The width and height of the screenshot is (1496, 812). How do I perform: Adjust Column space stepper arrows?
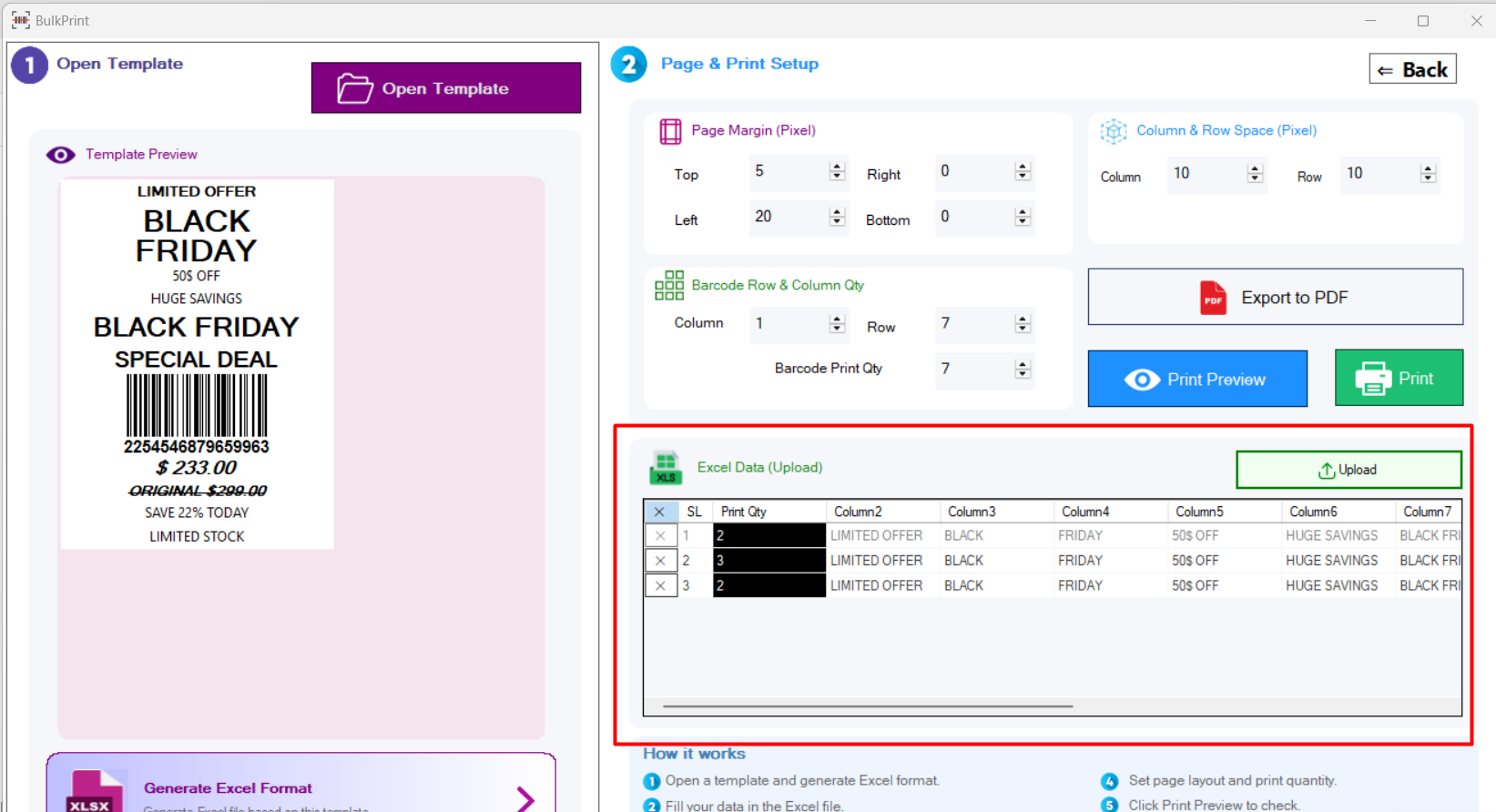(1255, 173)
